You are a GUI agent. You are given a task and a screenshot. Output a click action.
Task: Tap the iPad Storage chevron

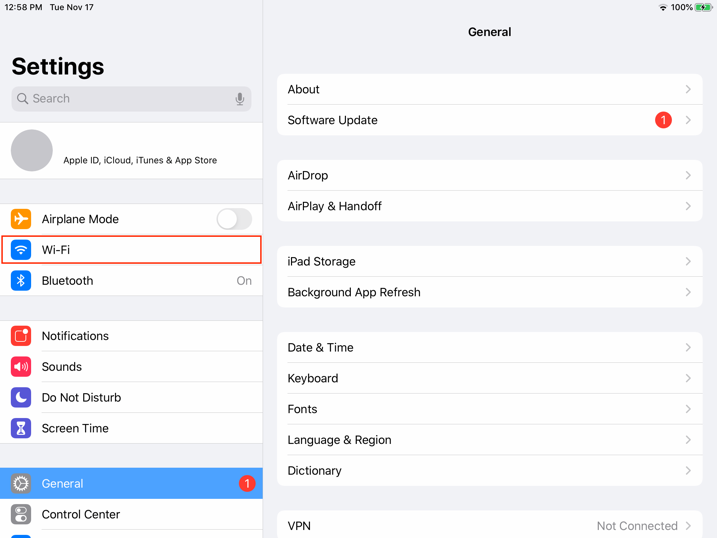coord(688,261)
